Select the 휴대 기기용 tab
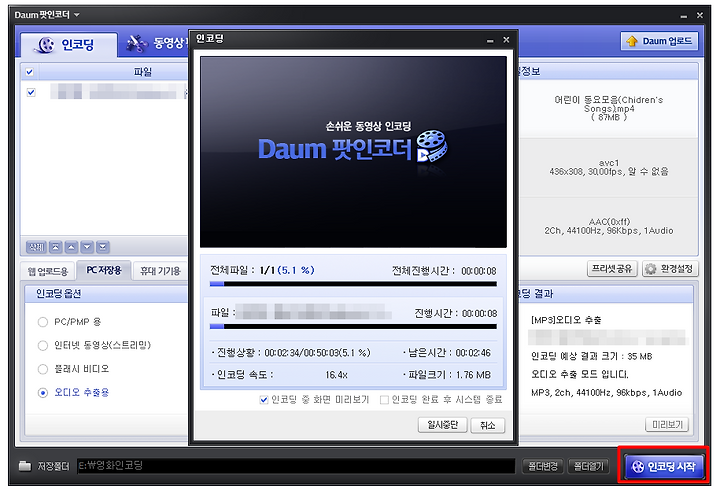The width and height of the screenshot is (720, 490). click(160, 271)
